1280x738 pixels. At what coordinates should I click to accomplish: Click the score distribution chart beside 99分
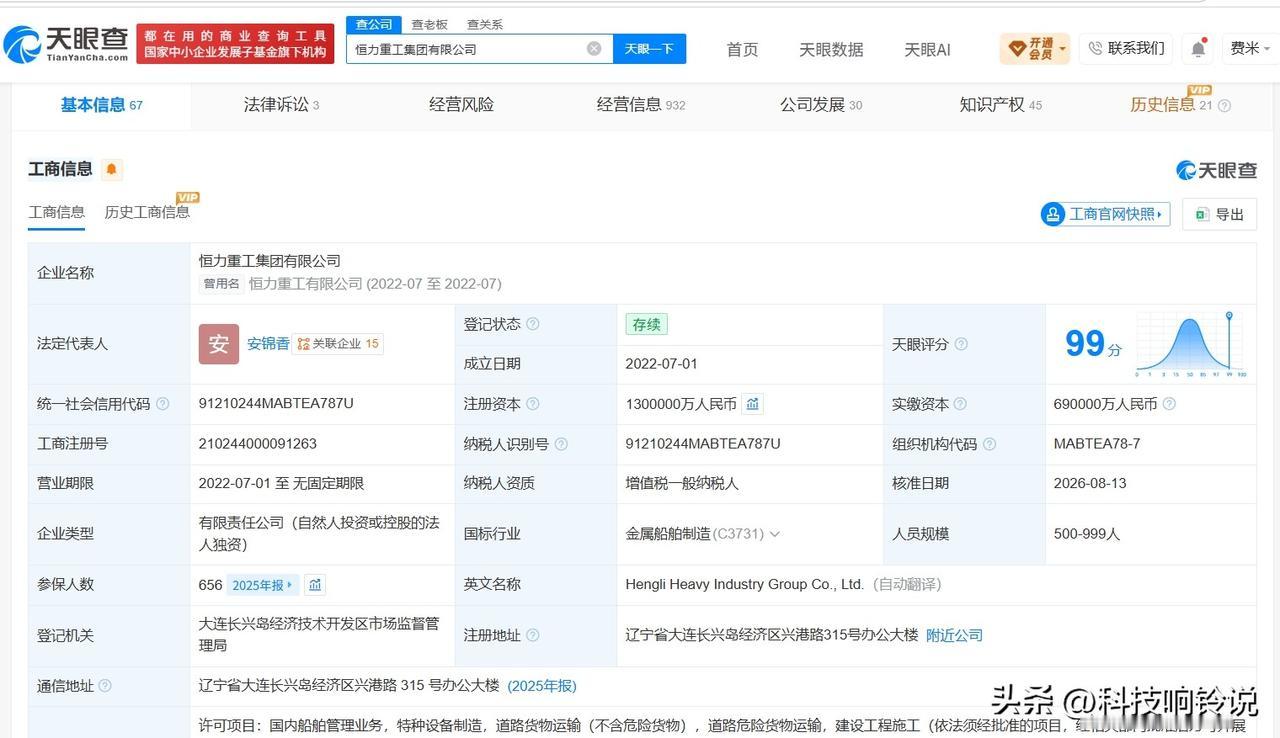pyautogui.click(x=1192, y=344)
